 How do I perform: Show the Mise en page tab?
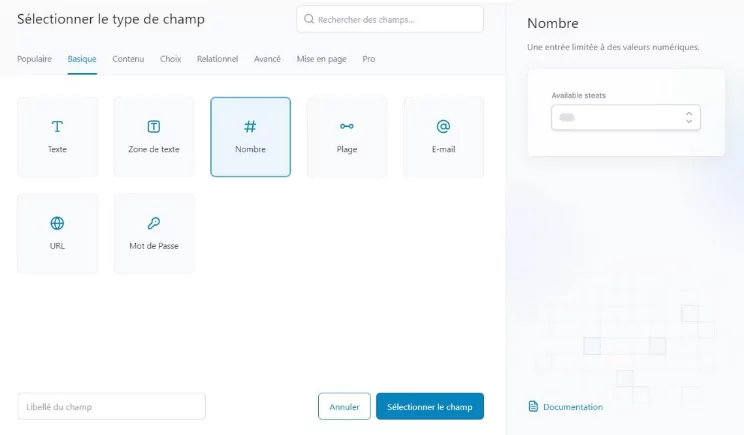pos(321,59)
